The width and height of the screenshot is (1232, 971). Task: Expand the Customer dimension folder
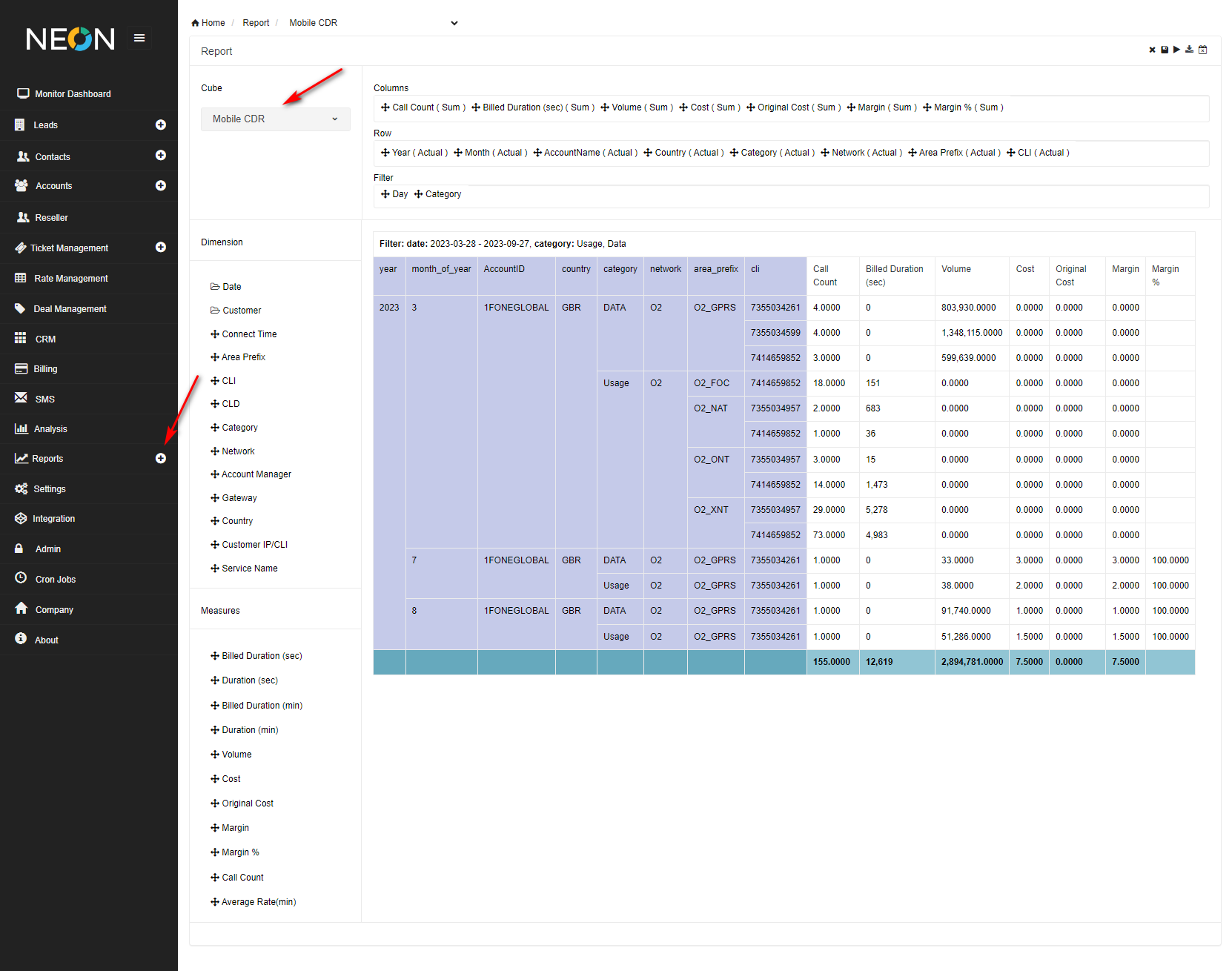236,311
